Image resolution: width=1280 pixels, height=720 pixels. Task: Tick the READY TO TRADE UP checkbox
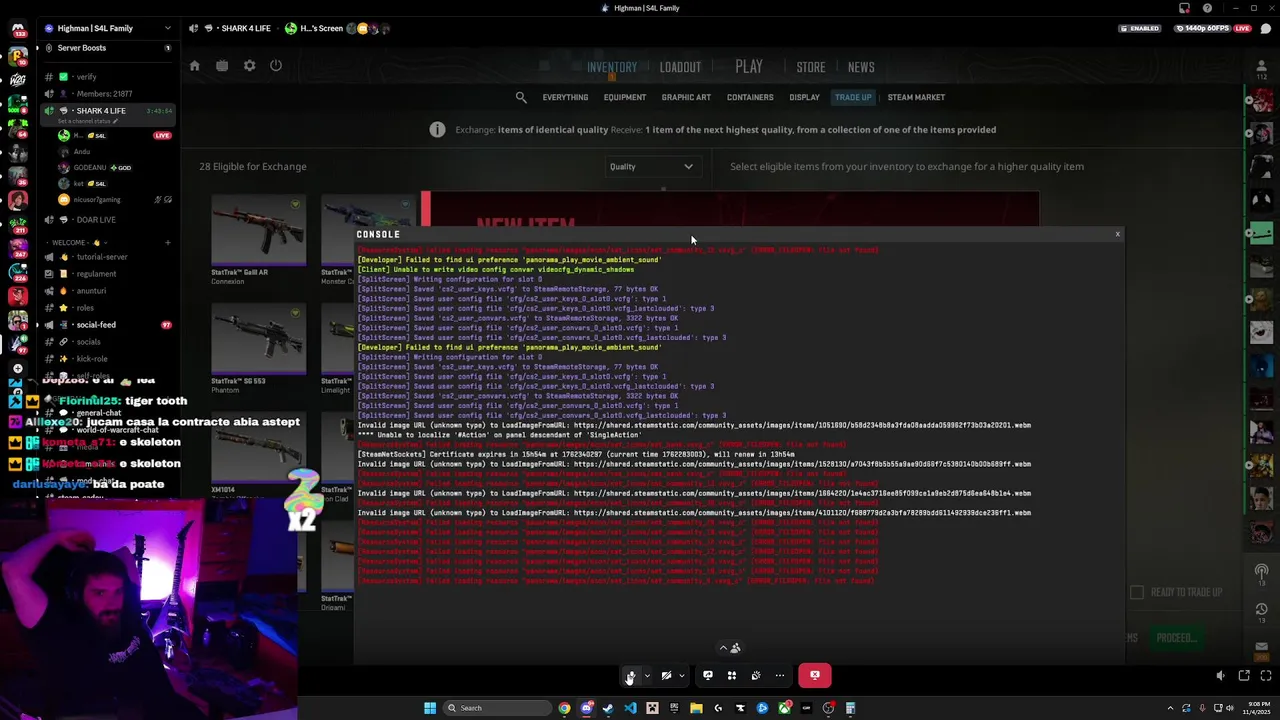(x=1137, y=592)
